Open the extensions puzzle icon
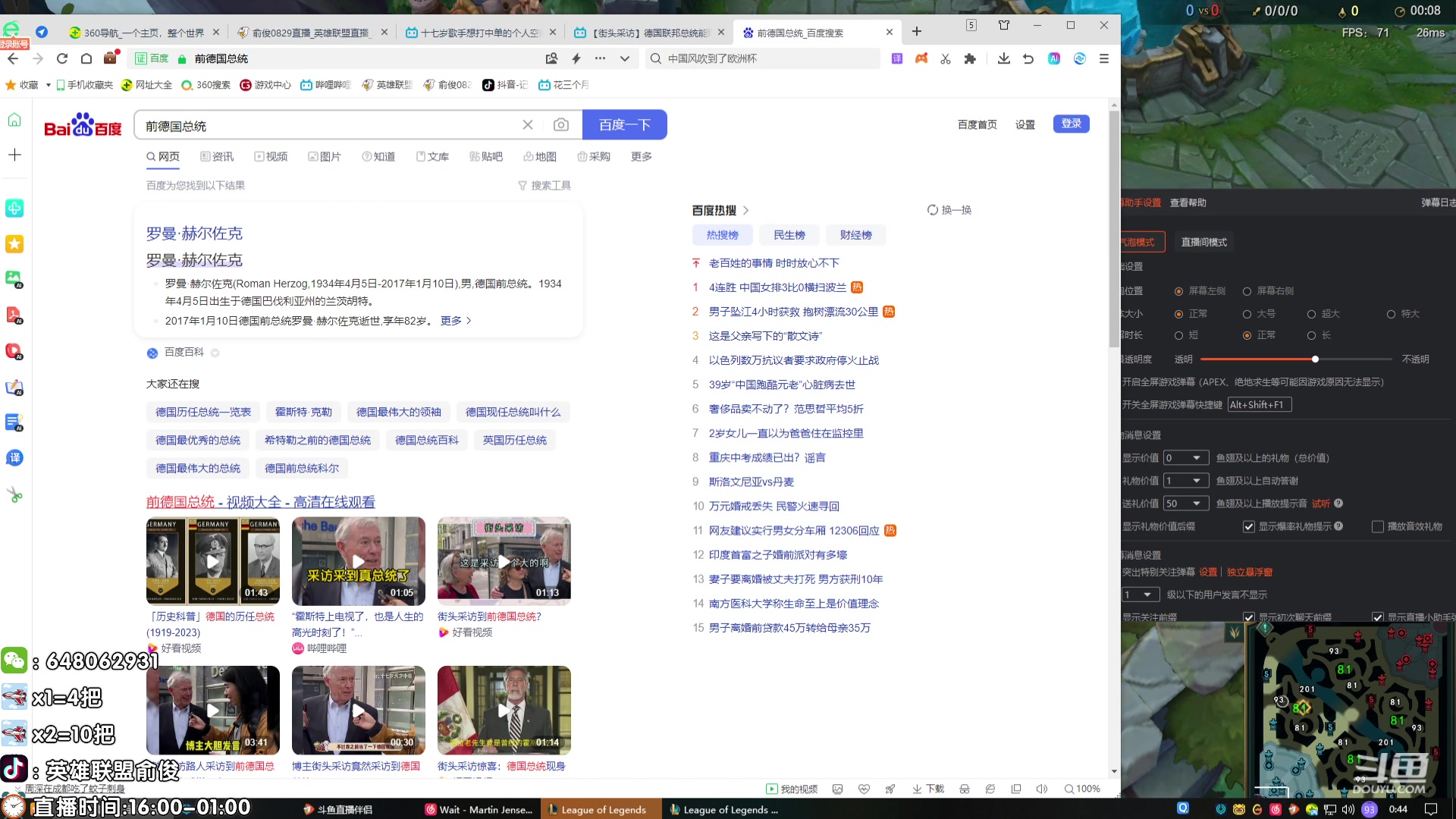 coord(970,58)
